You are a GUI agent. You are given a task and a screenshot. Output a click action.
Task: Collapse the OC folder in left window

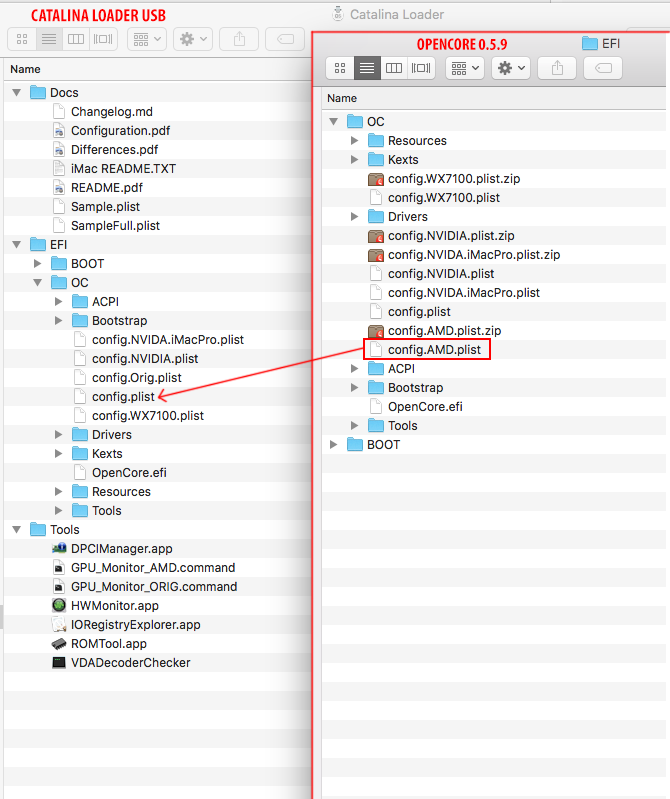[38, 282]
